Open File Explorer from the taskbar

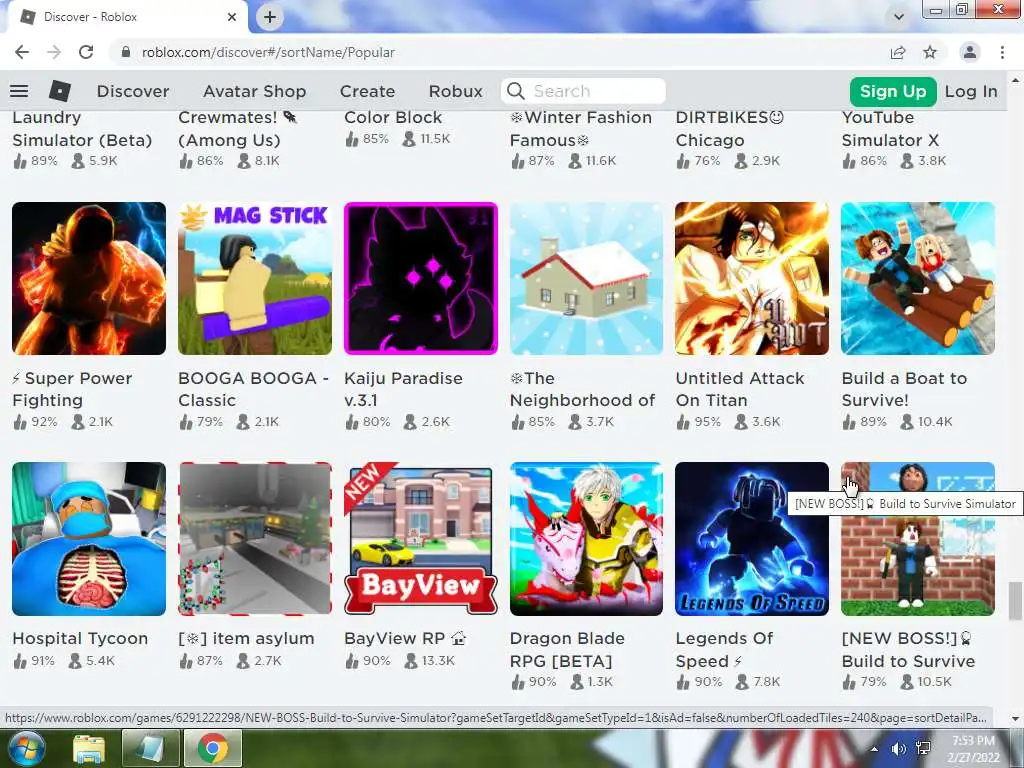coord(89,749)
